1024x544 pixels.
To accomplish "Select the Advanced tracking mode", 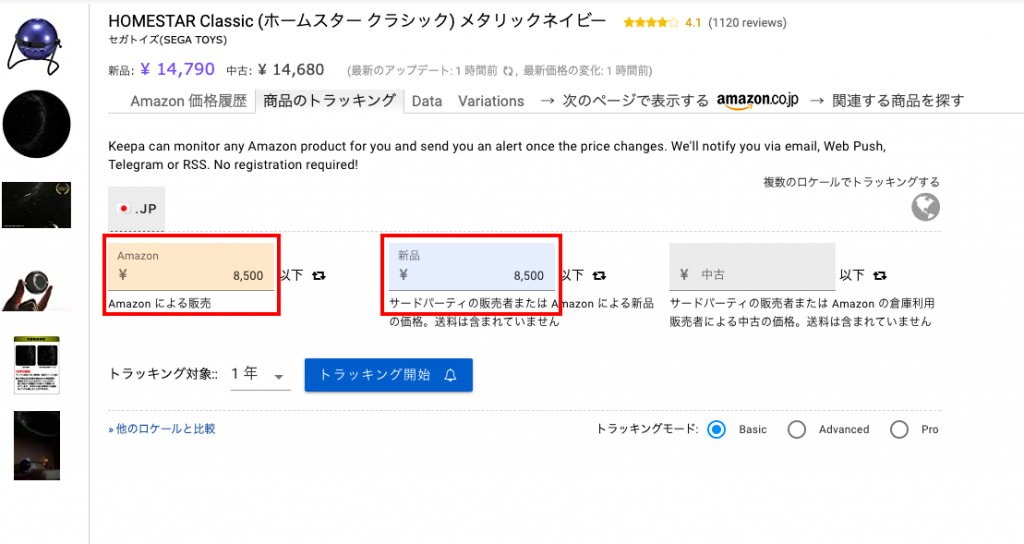I will pyautogui.click(x=797, y=429).
